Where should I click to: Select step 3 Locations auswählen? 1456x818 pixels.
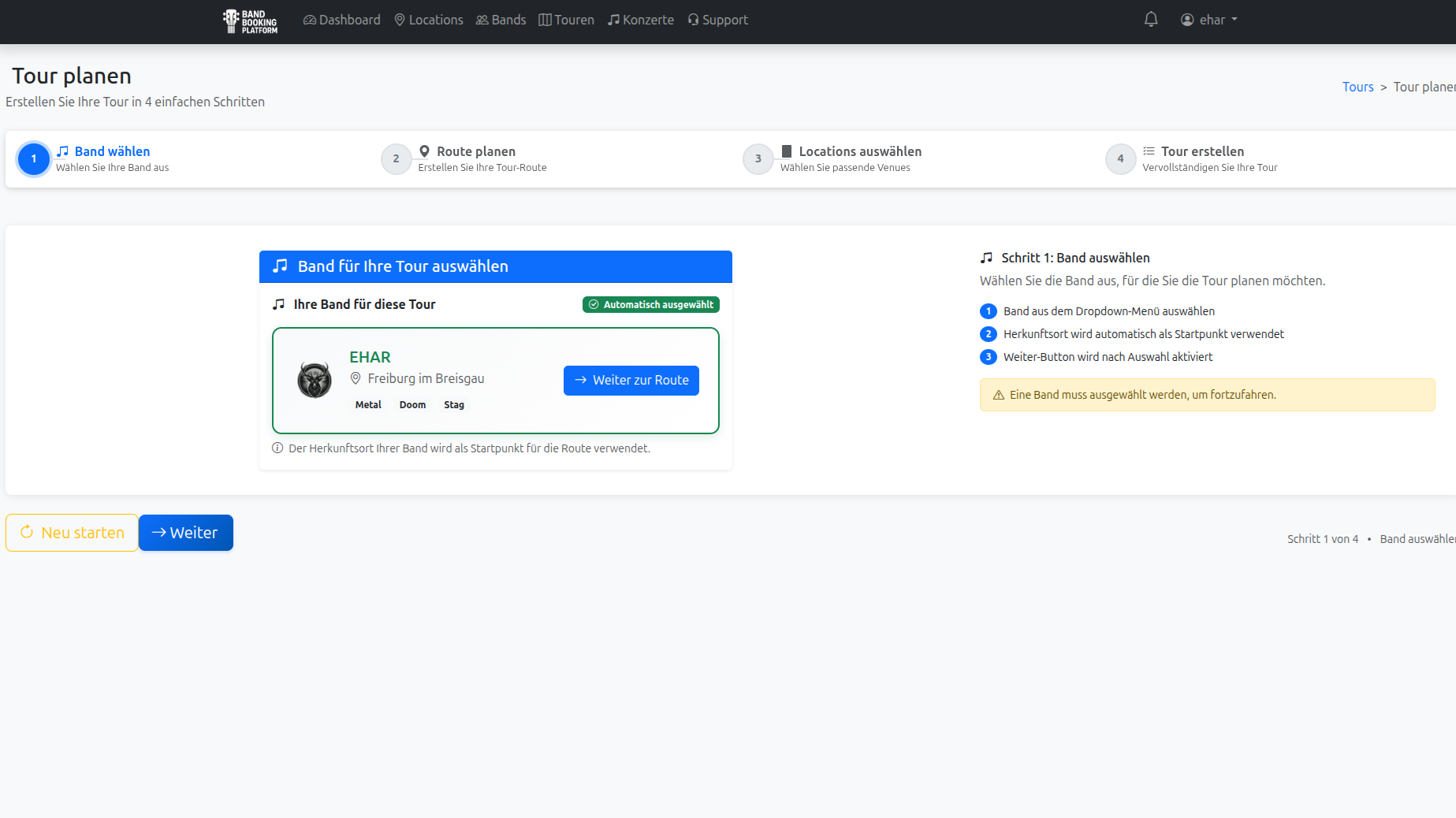point(859,151)
